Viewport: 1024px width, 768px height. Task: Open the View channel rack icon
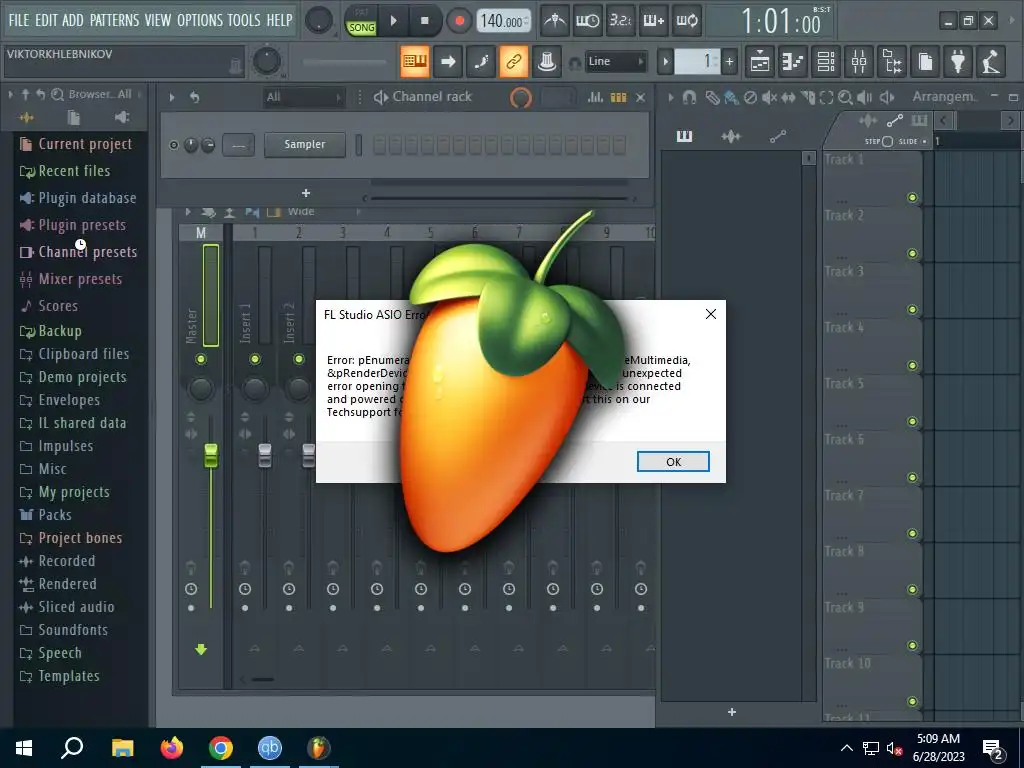coord(826,62)
